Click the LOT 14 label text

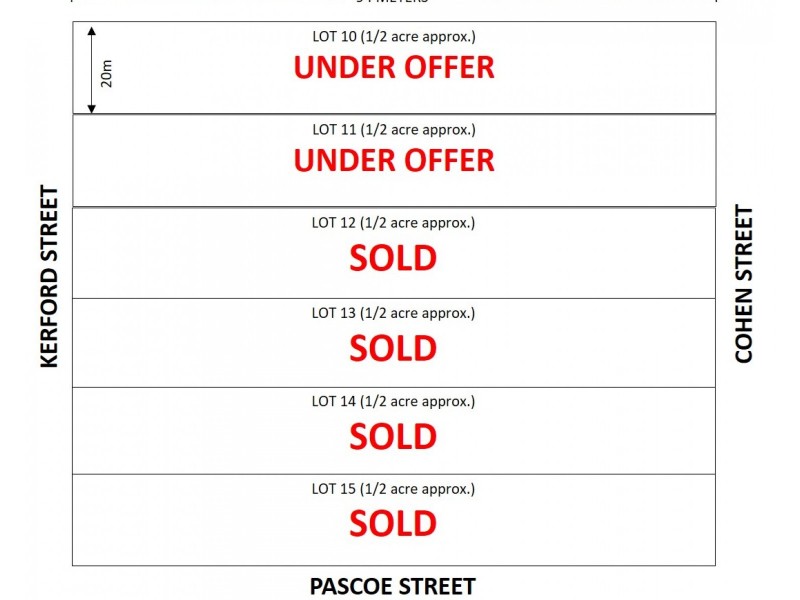pos(393,401)
